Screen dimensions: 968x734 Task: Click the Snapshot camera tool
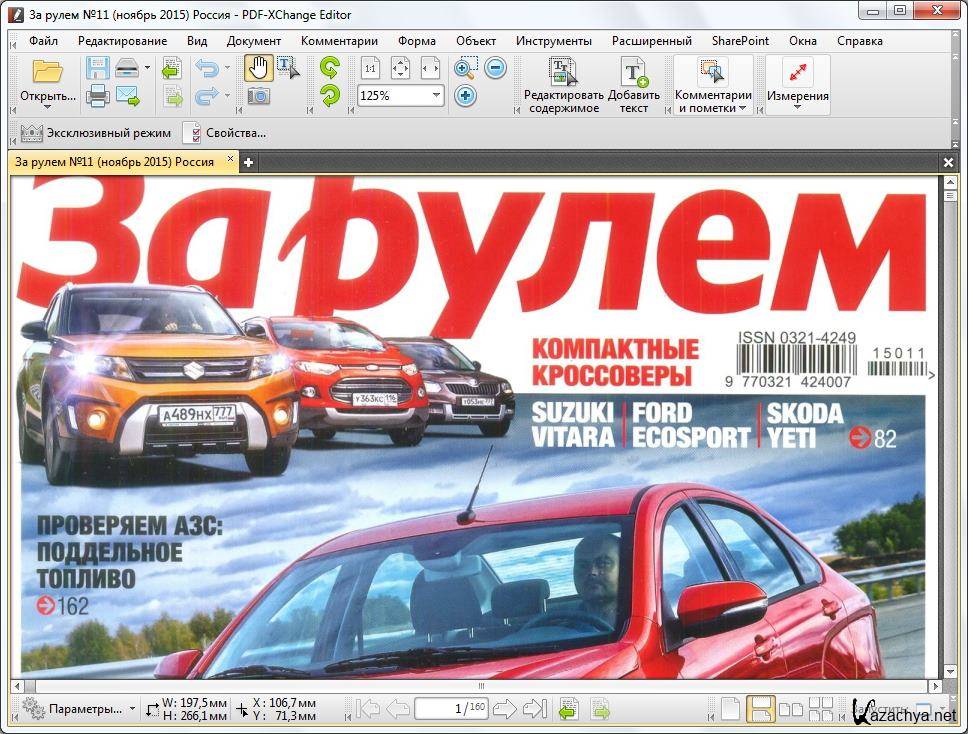(x=258, y=96)
